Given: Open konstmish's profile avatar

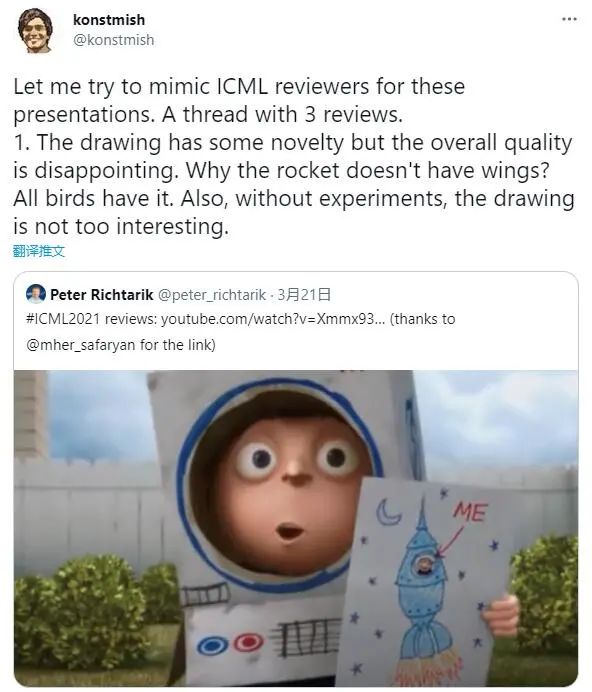Looking at the screenshot, I should [x=35, y=30].
